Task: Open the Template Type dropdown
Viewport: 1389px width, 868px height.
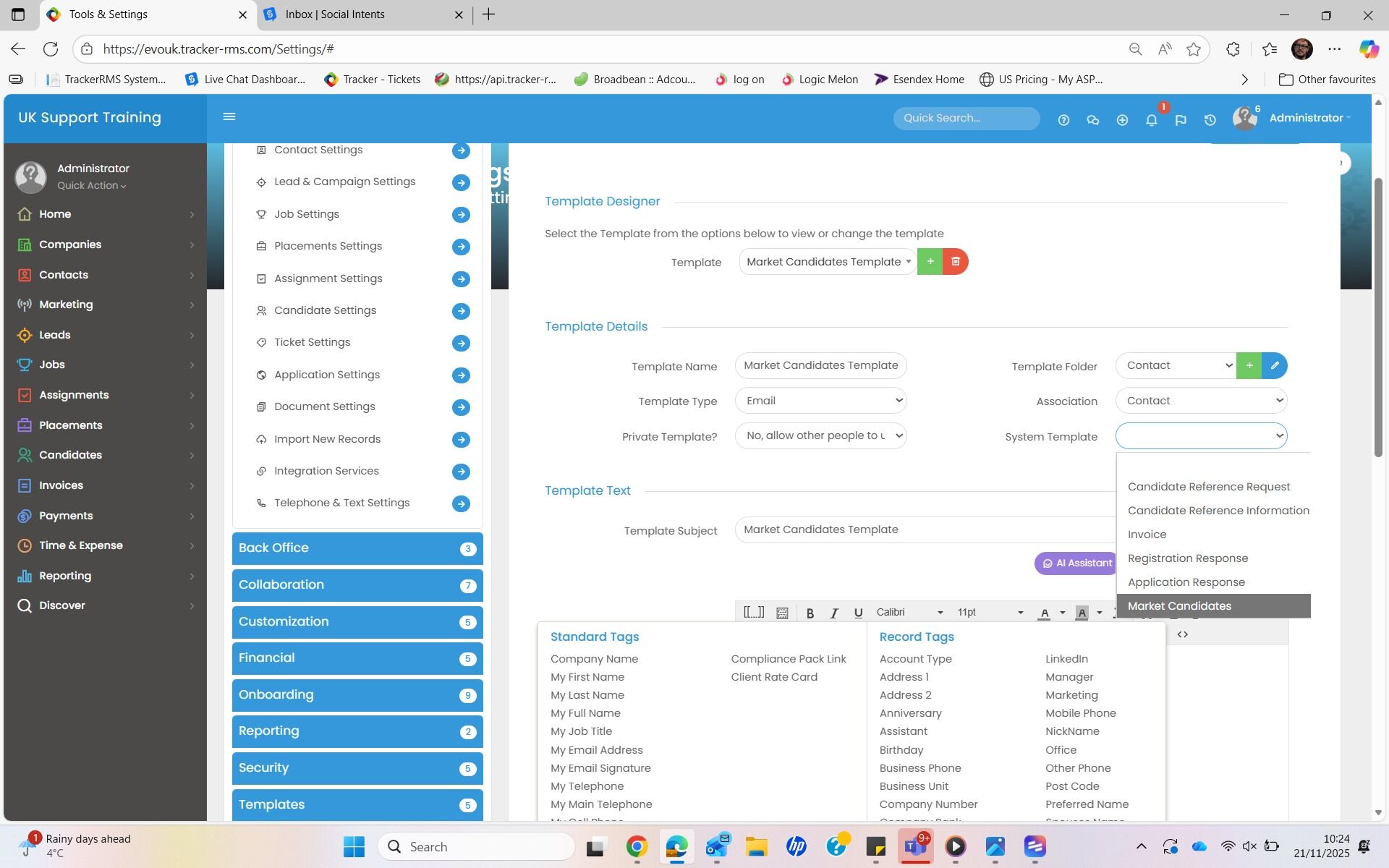Action: pos(820,401)
